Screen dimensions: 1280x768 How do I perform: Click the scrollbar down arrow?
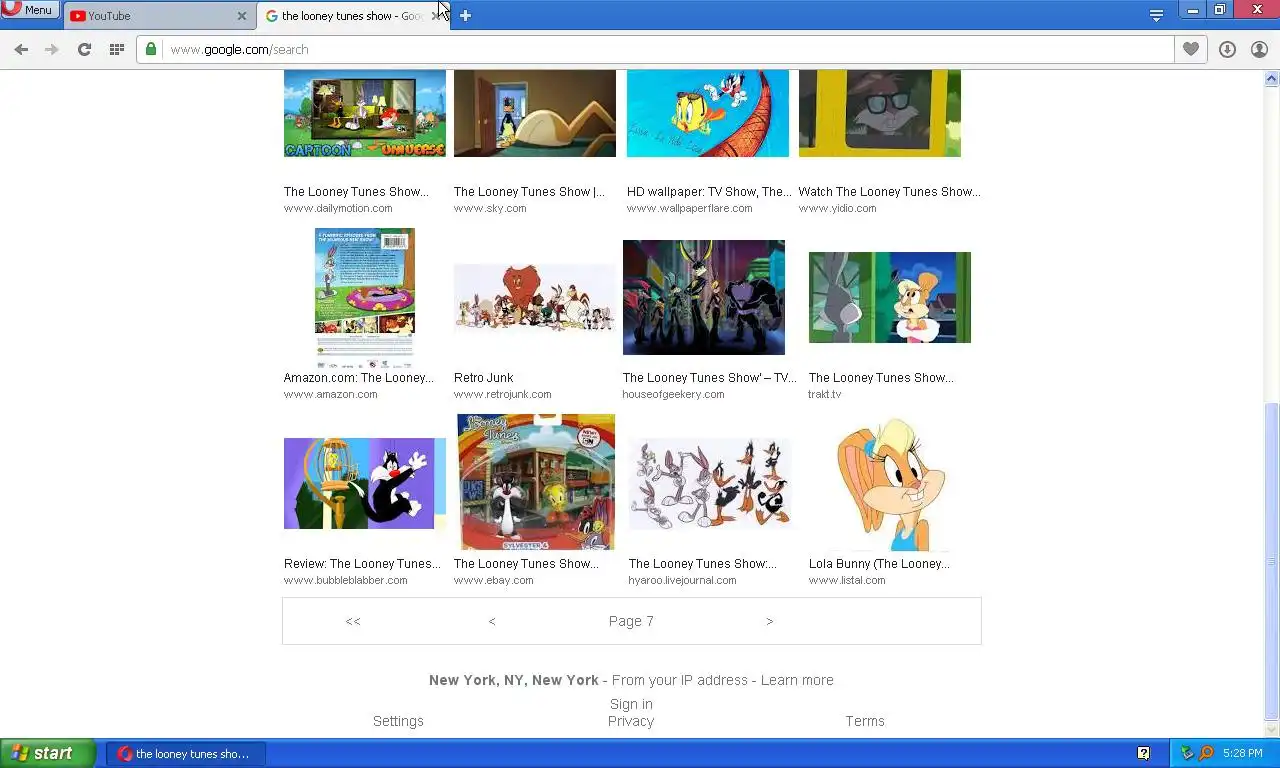1272,730
